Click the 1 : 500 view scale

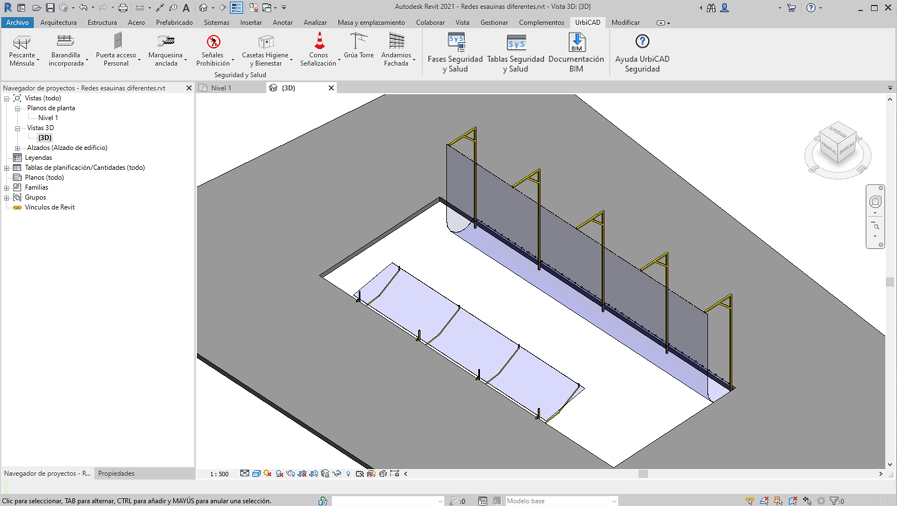219,474
